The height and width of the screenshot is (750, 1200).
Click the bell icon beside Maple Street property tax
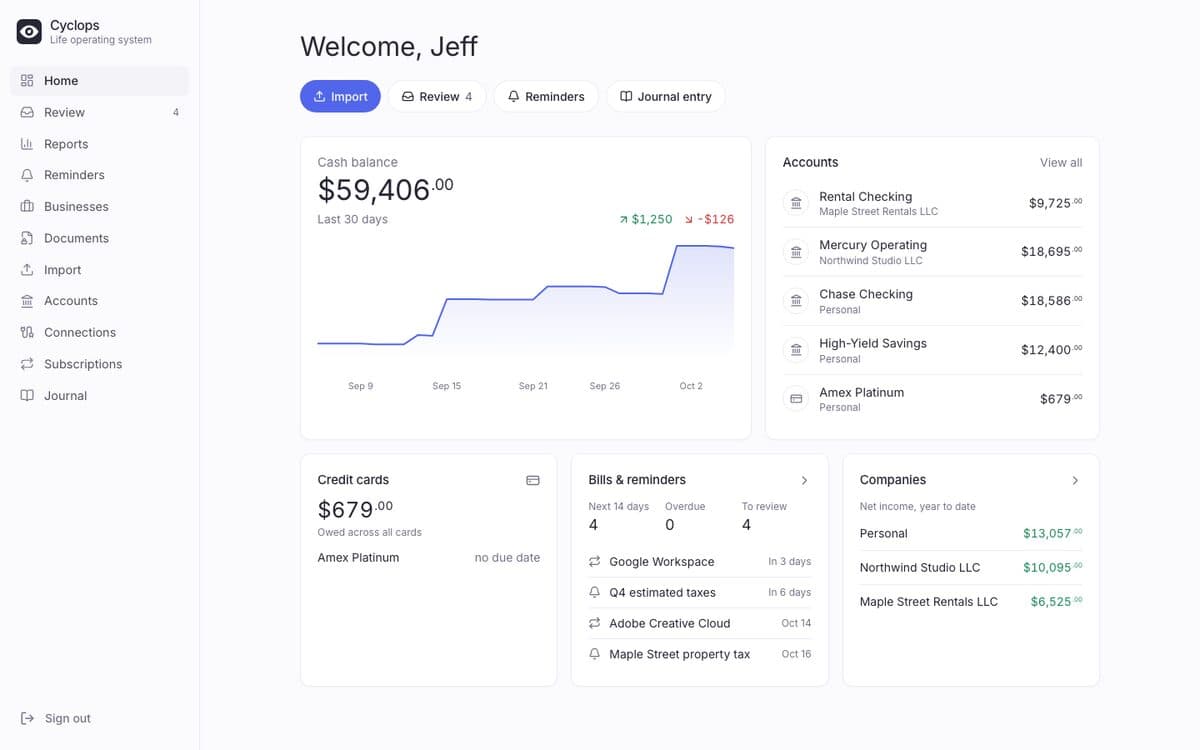[x=595, y=655]
